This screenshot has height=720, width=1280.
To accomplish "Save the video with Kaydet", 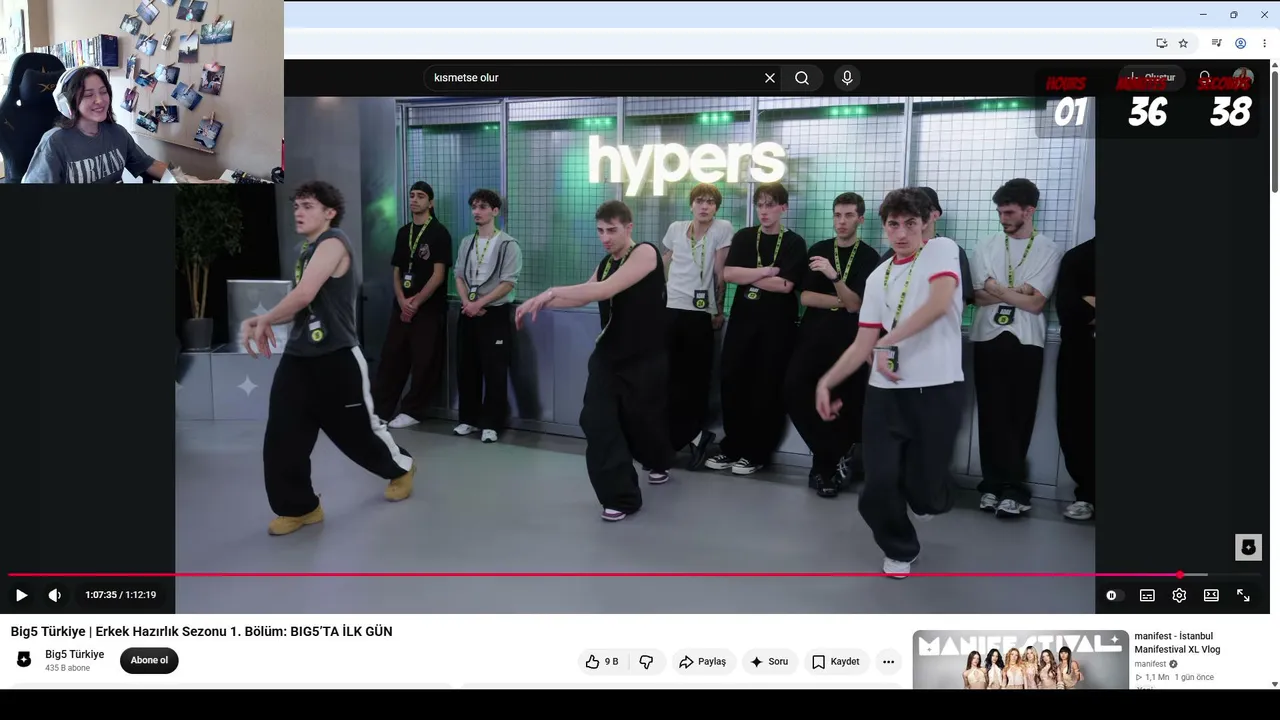I will coord(836,662).
